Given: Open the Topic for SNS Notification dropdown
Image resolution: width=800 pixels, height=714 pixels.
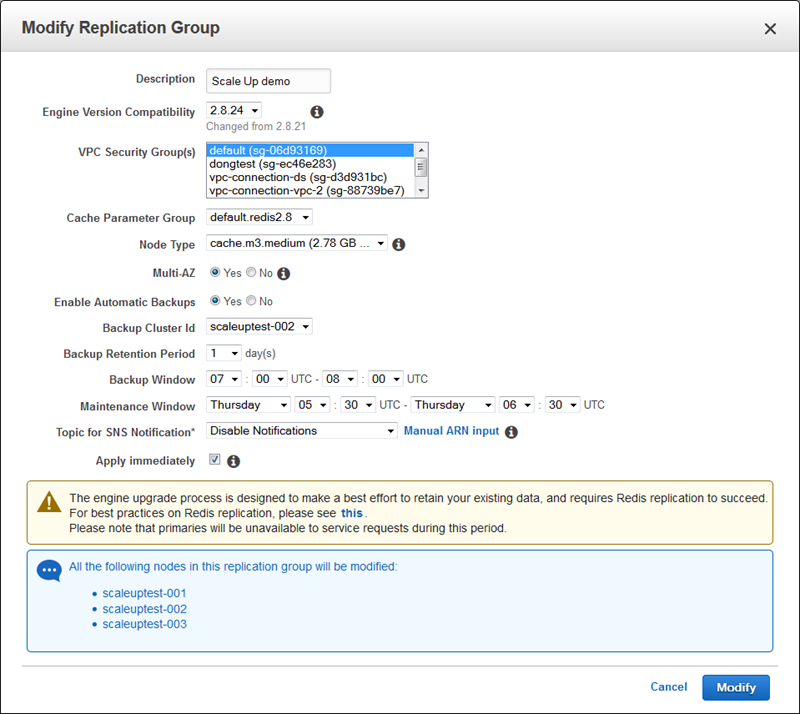Looking at the screenshot, I should [302, 431].
